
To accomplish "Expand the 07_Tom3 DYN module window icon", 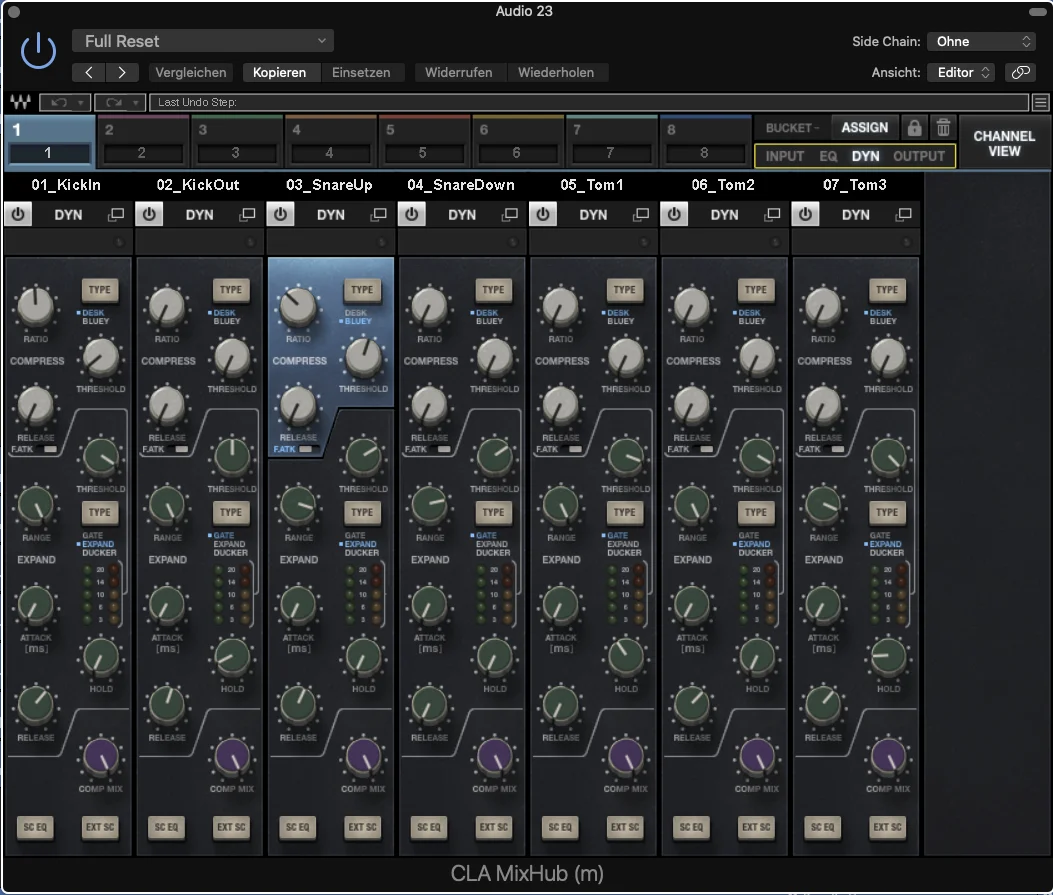I will click(904, 215).
